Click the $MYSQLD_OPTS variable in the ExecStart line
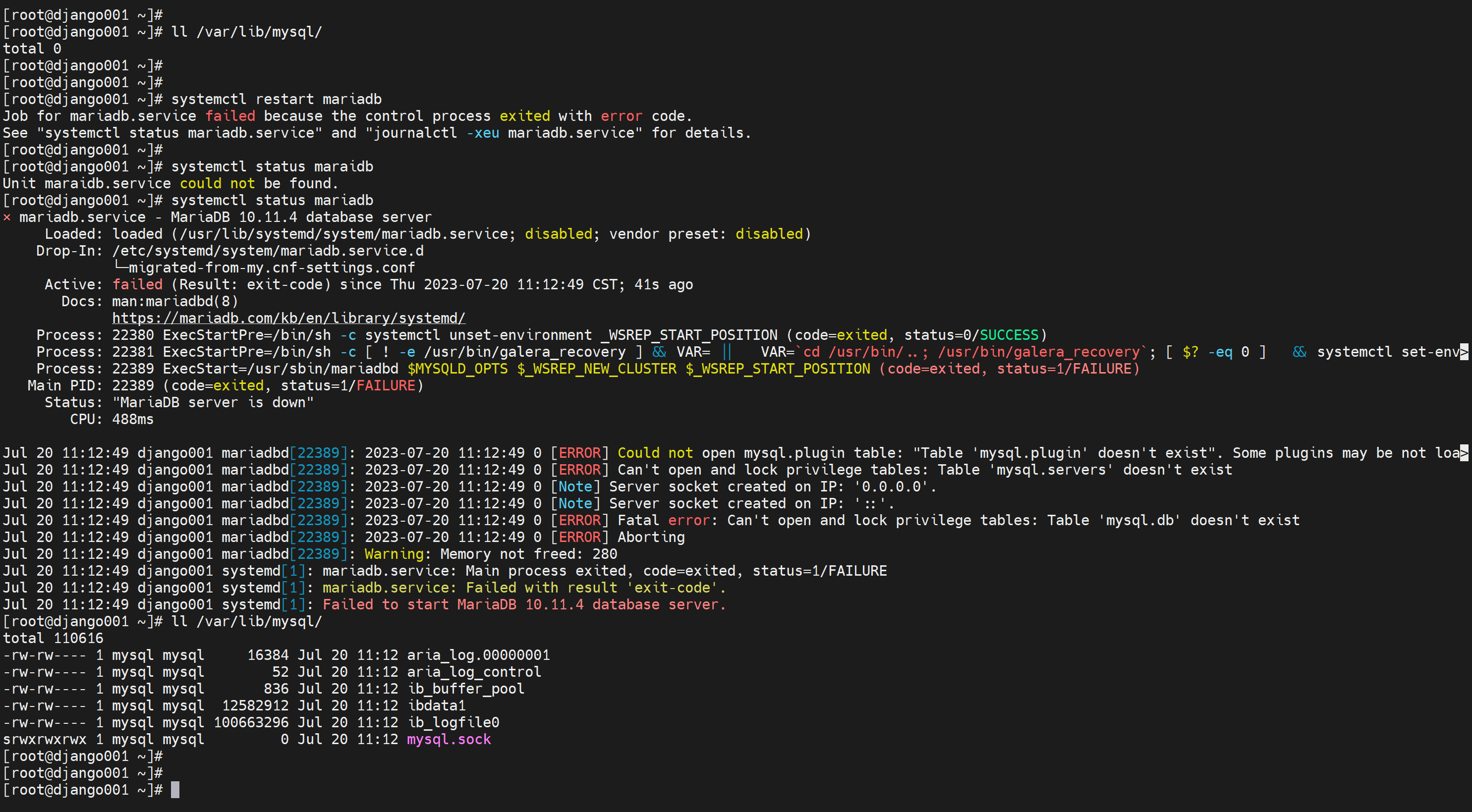 tap(457, 369)
